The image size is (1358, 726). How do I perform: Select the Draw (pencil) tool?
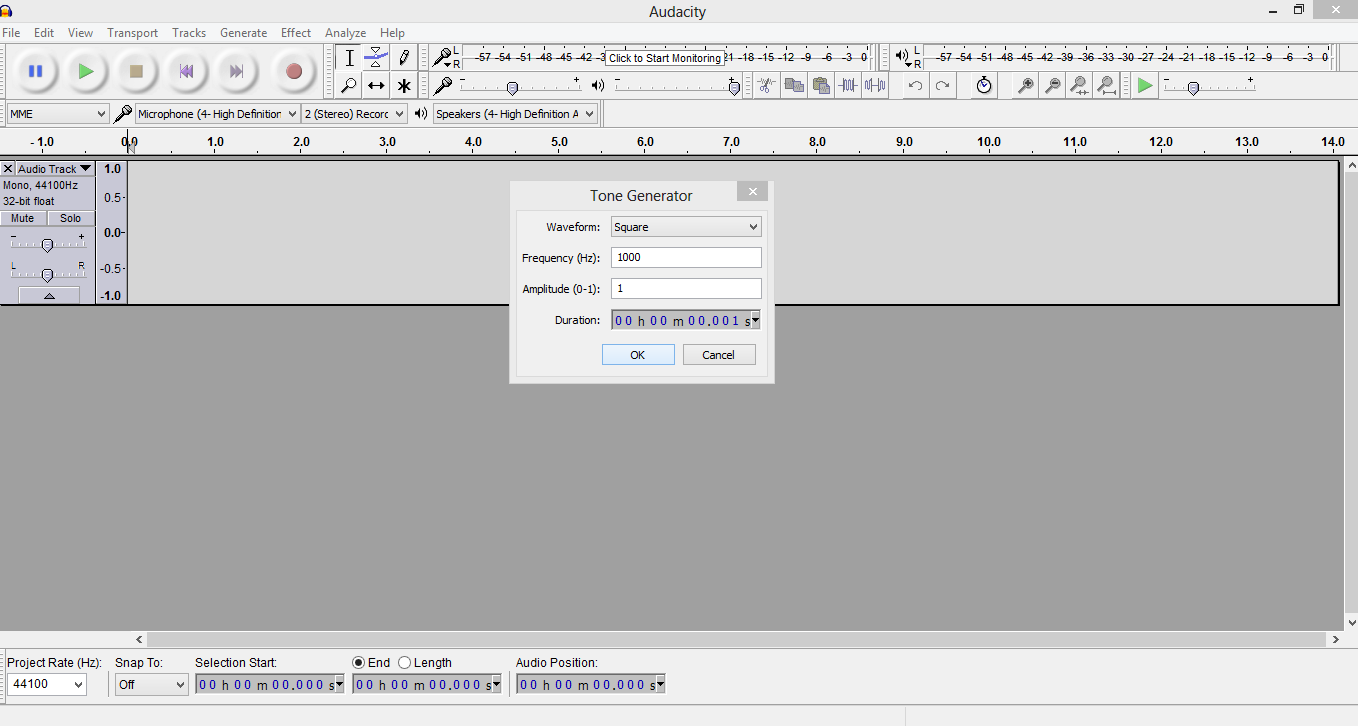coord(403,58)
